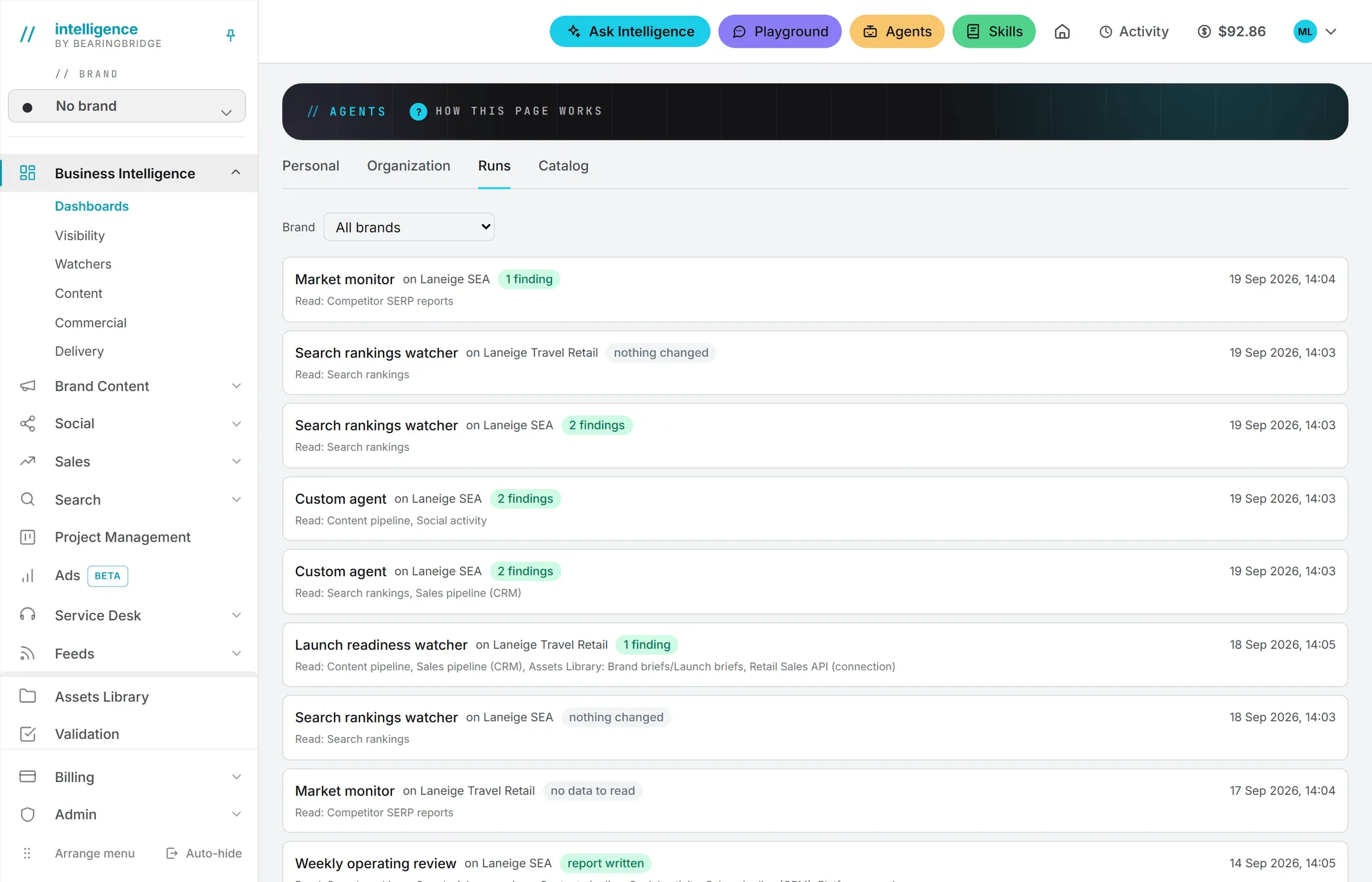Image resolution: width=1372 pixels, height=882 pixels.
Task: Open Visibility in the sidebar
Action: point(80,235)
